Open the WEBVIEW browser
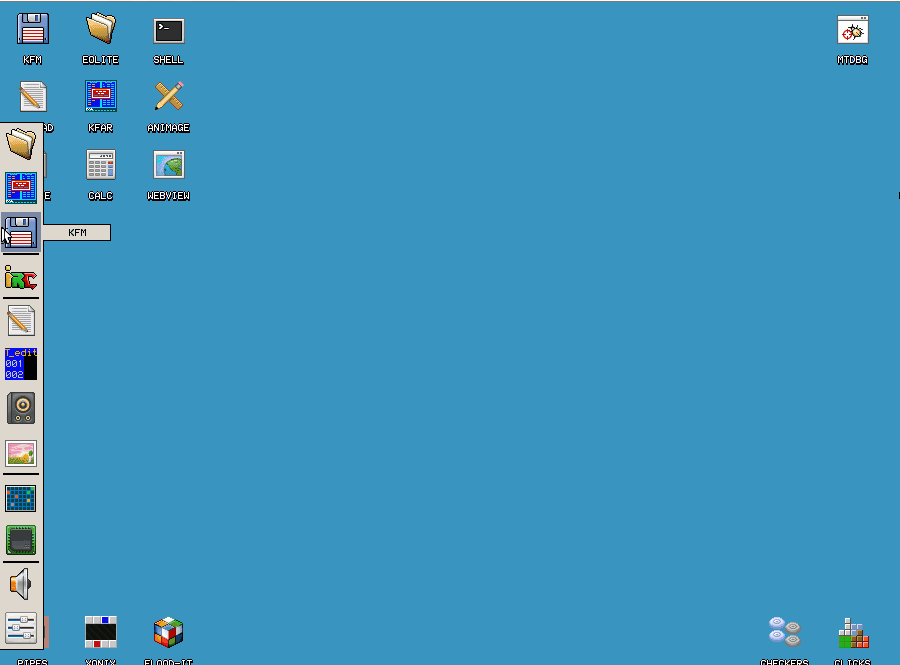Image resolution: width=900 pixels, height=665 pixels. (x=168, y=165)
